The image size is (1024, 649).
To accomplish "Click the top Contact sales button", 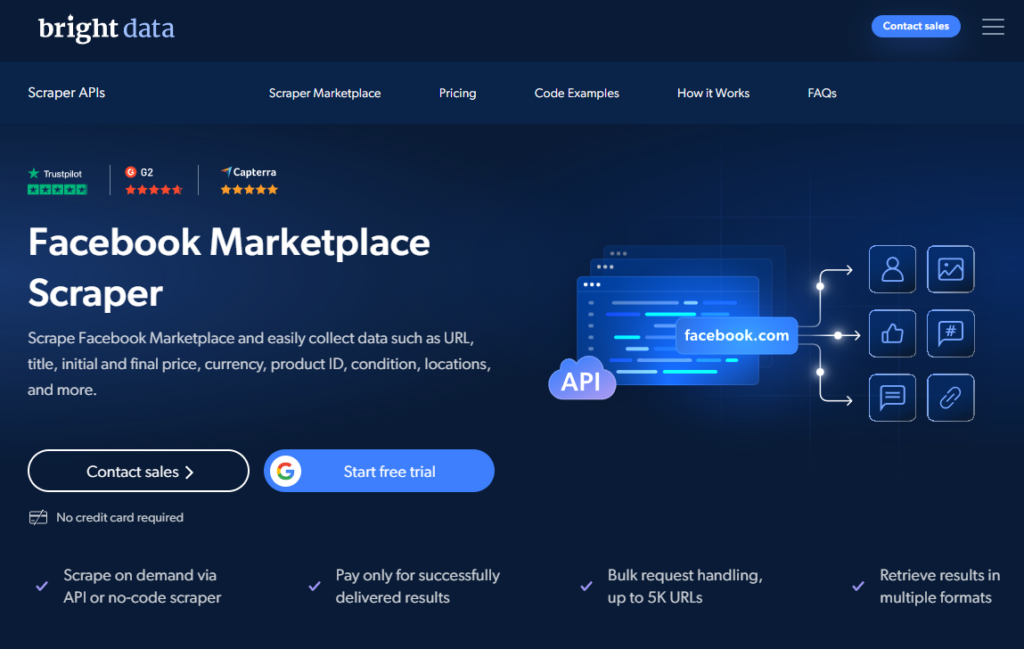I will click(916, 26).
